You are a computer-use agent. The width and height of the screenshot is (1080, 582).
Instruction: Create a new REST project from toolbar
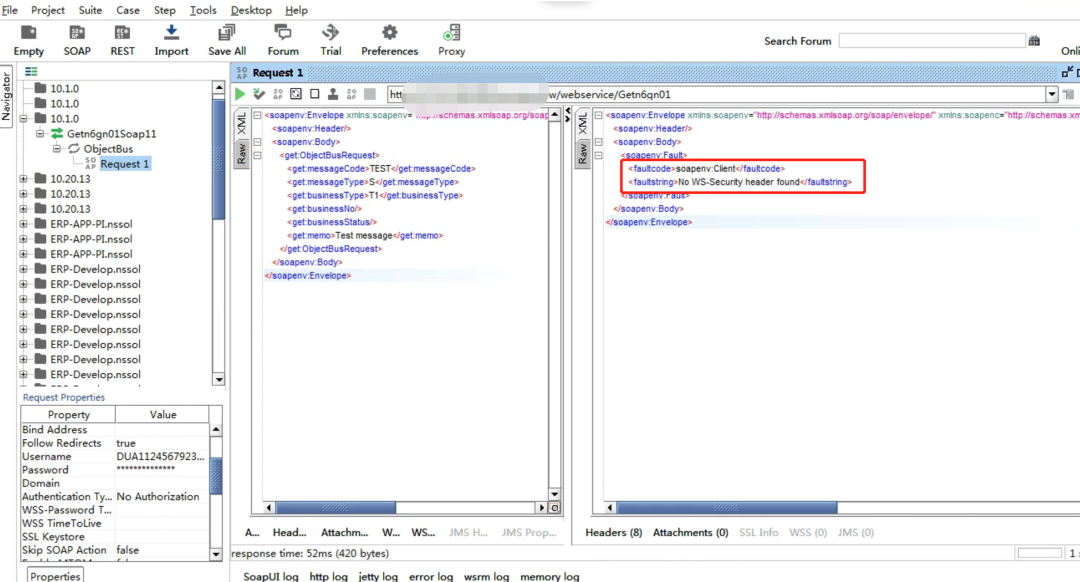pyautogui.click(x=122, y=32)
